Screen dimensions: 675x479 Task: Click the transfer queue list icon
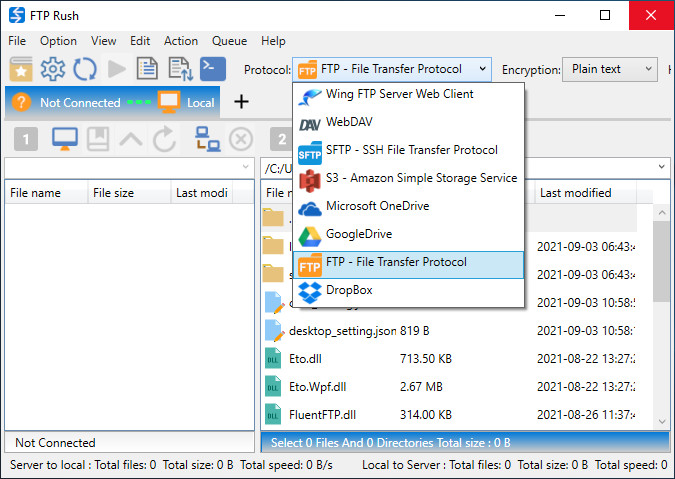[180, 69]
